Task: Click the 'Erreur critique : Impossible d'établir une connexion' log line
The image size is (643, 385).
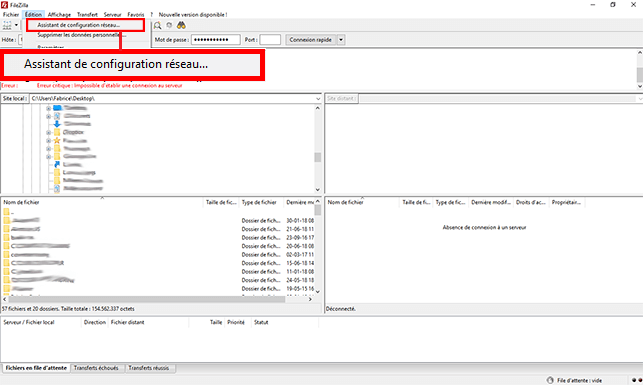Action: (x=109, y=86)
